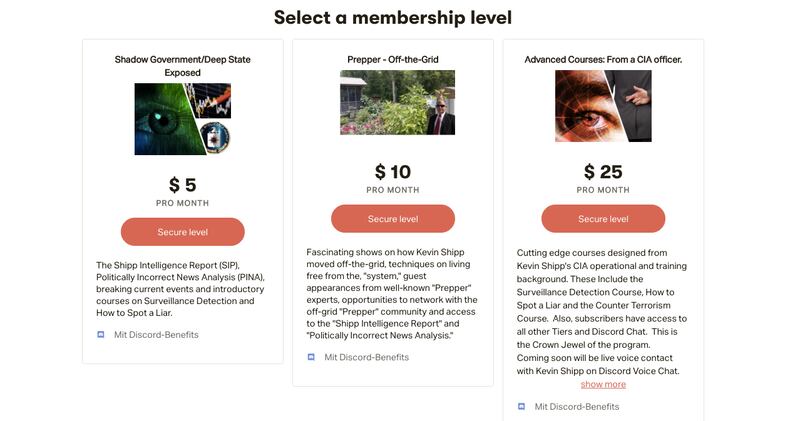800x421 pixels.
Task: Click Mit Discord-Benefits under $25 tier
Action: (x=576, y=407)
